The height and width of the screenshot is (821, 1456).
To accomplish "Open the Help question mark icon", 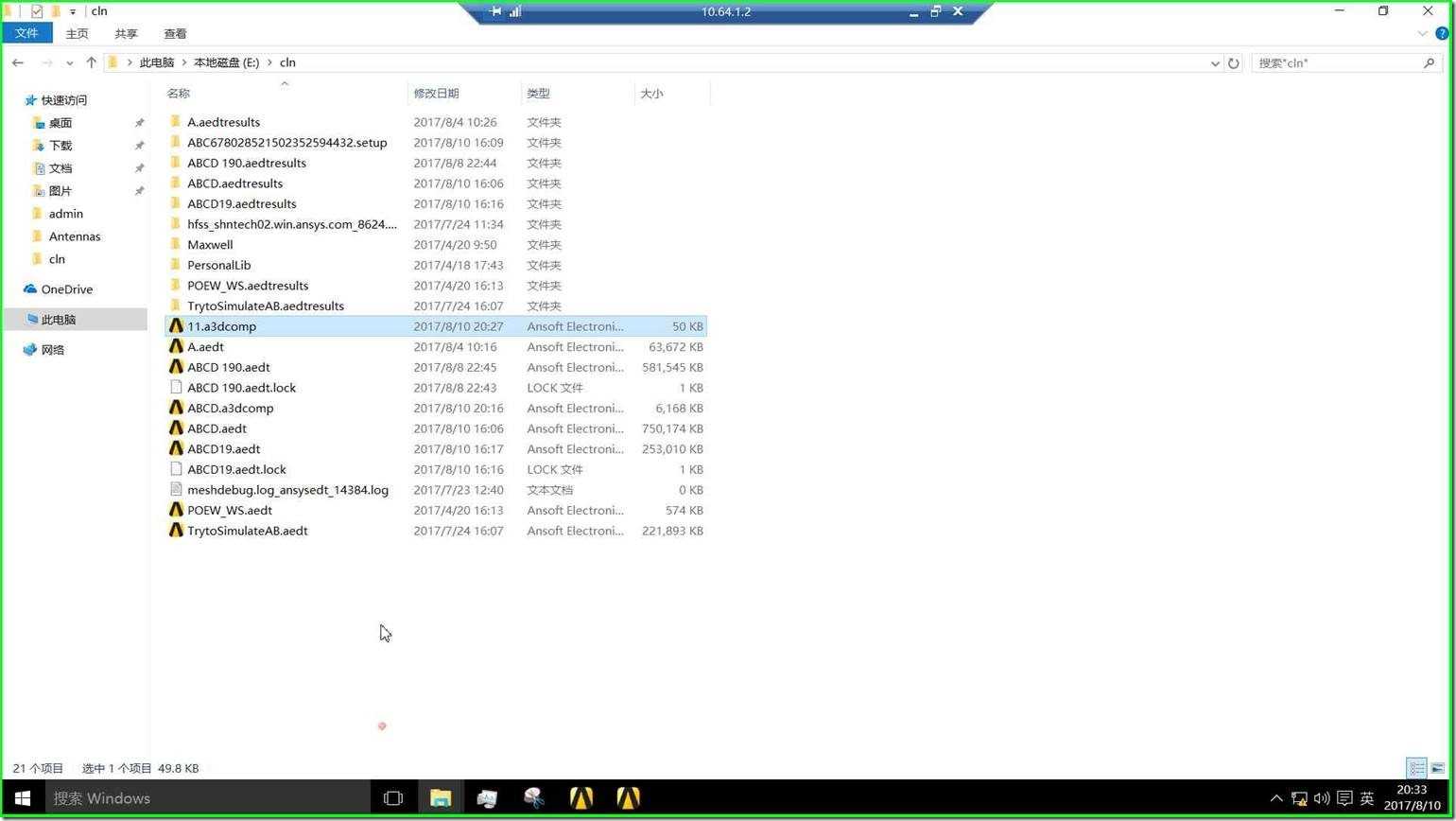I will [1442, 33].
